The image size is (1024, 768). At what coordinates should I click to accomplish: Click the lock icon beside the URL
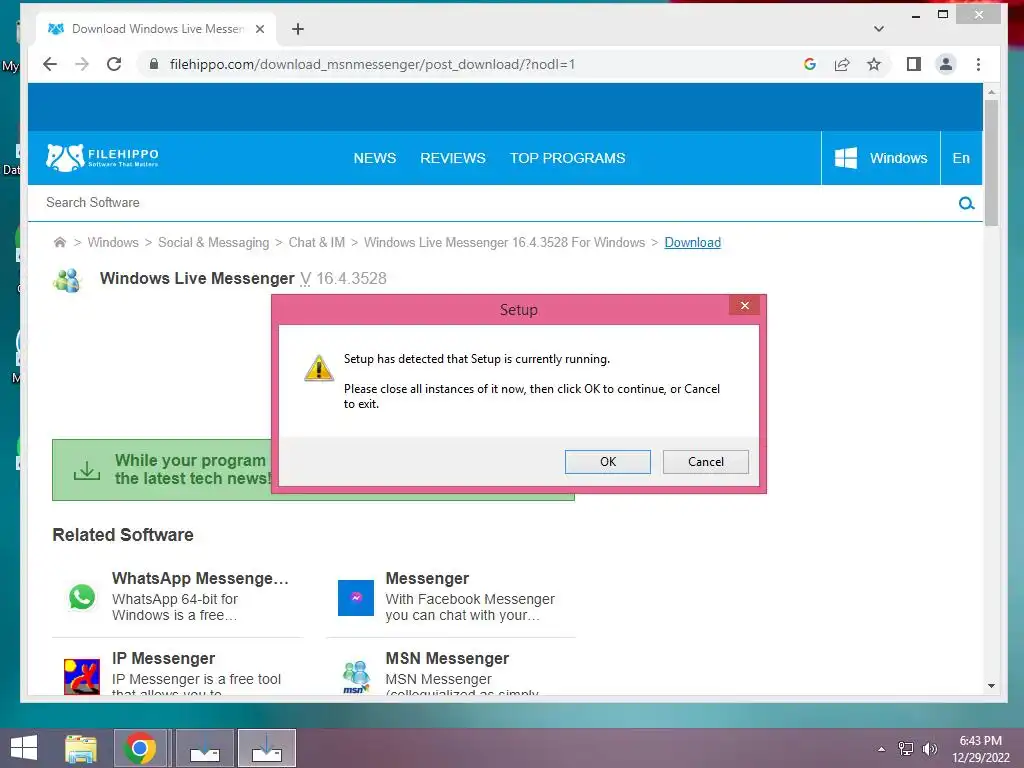pyautogui.click(x=154, y=64)
